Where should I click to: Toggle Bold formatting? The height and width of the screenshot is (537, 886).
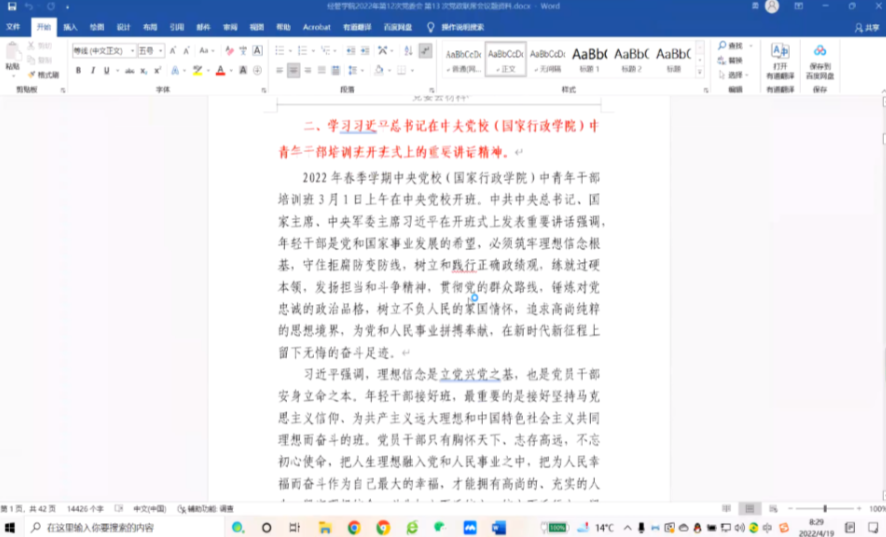tap(79, 71)
